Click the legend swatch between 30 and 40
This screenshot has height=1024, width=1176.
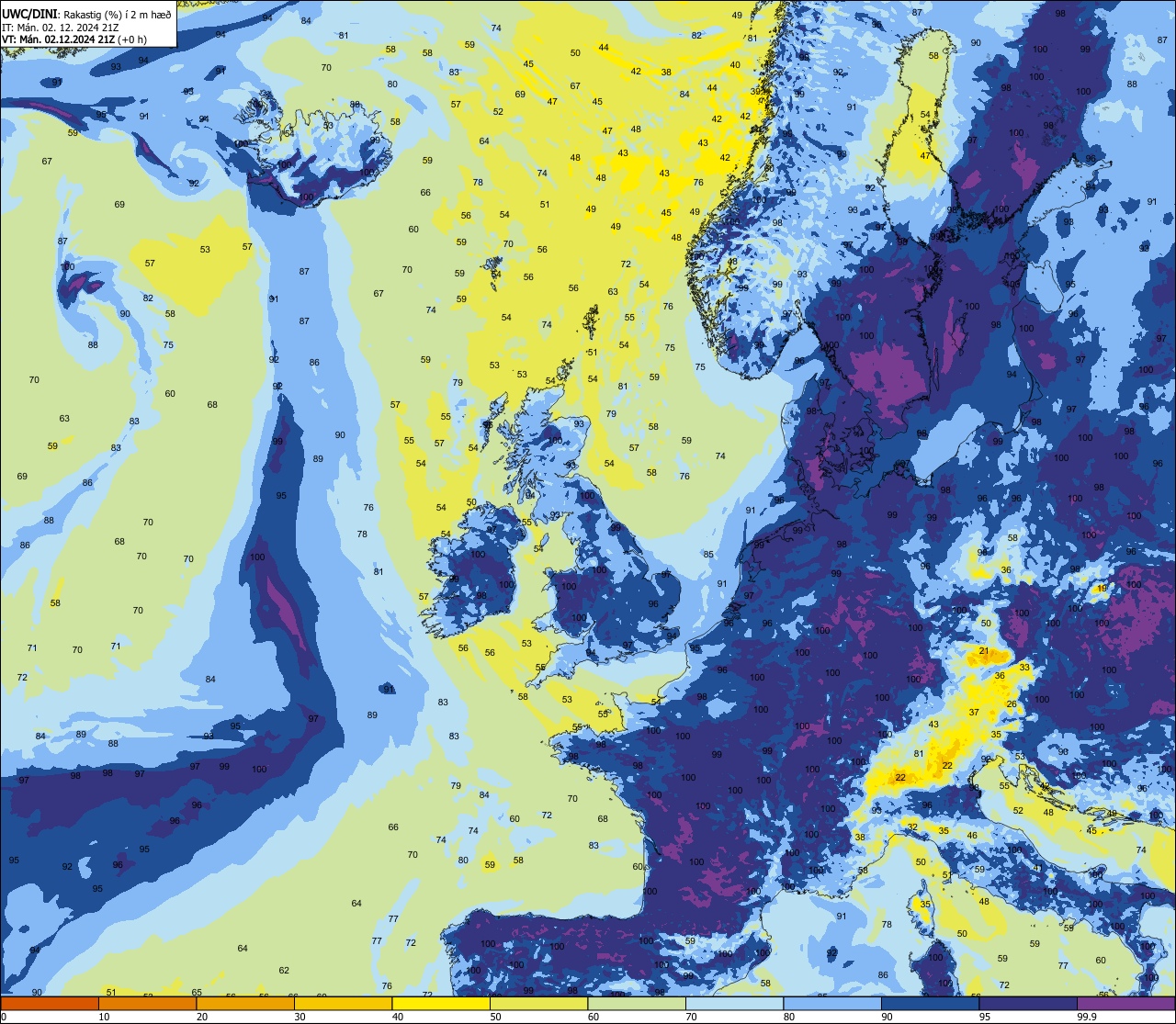click(343, 1003)
